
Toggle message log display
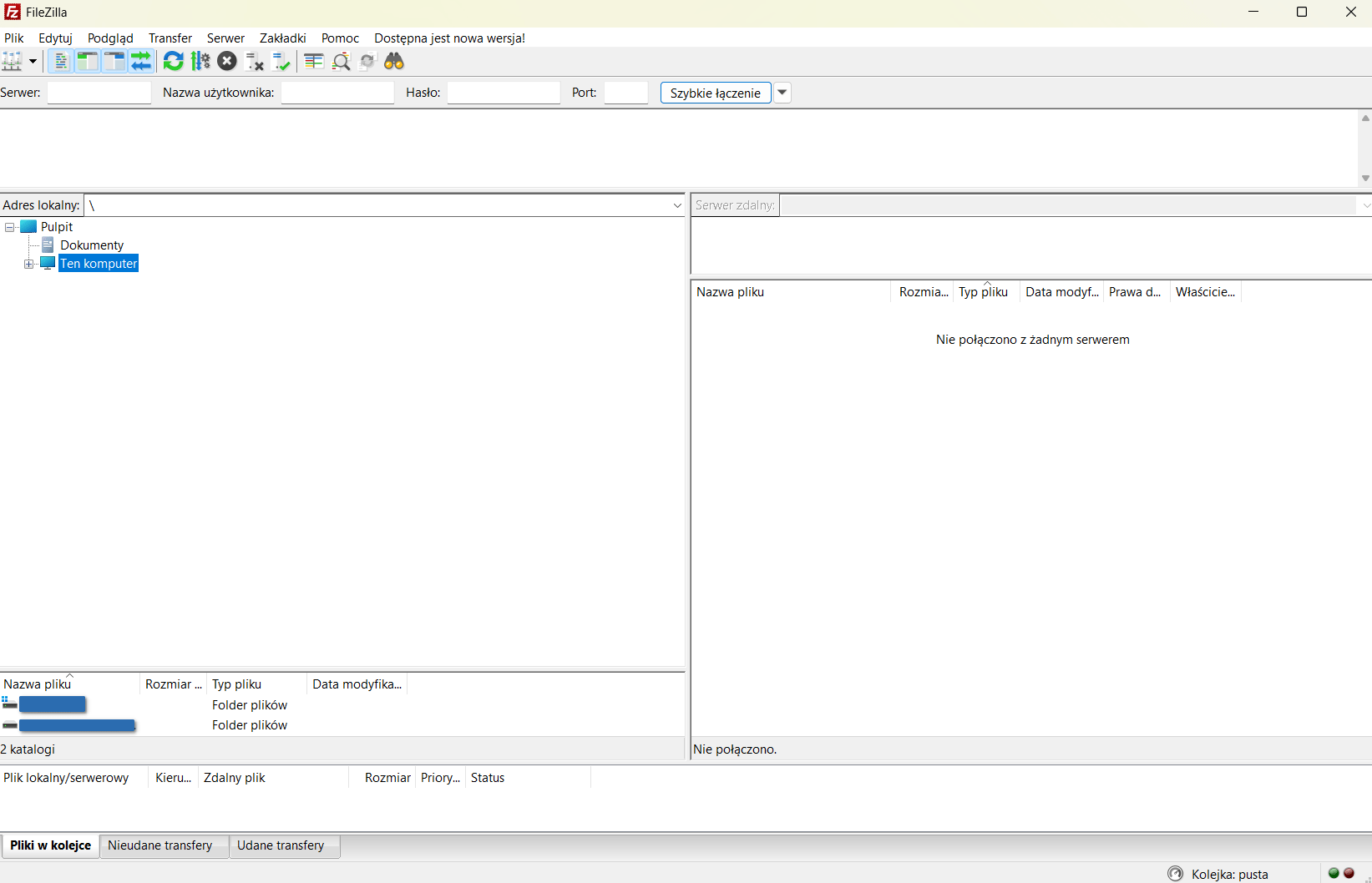[x=60, y=61]
